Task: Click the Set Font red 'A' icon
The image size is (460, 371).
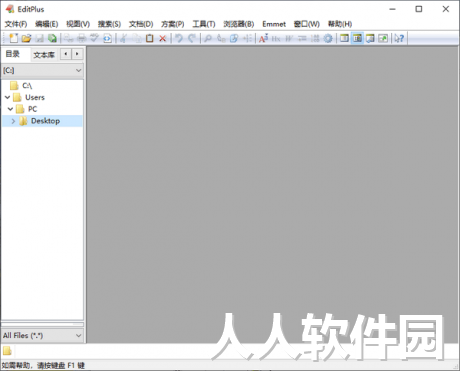Action: click(263, 38)
